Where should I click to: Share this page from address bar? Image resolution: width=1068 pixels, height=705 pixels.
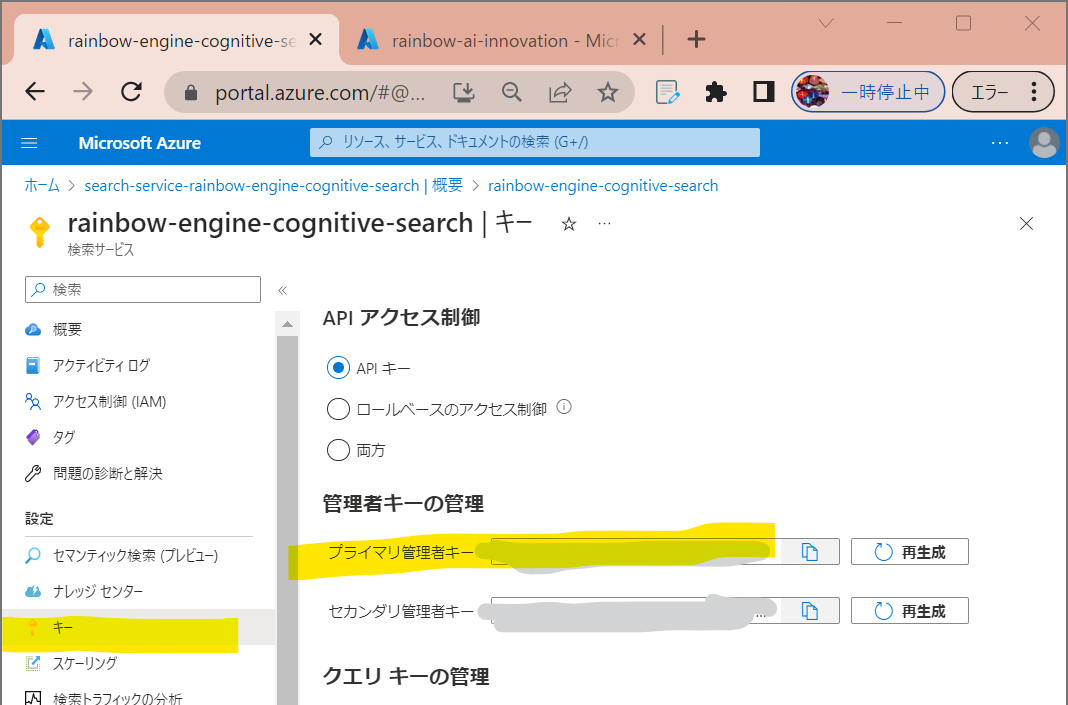560,92
